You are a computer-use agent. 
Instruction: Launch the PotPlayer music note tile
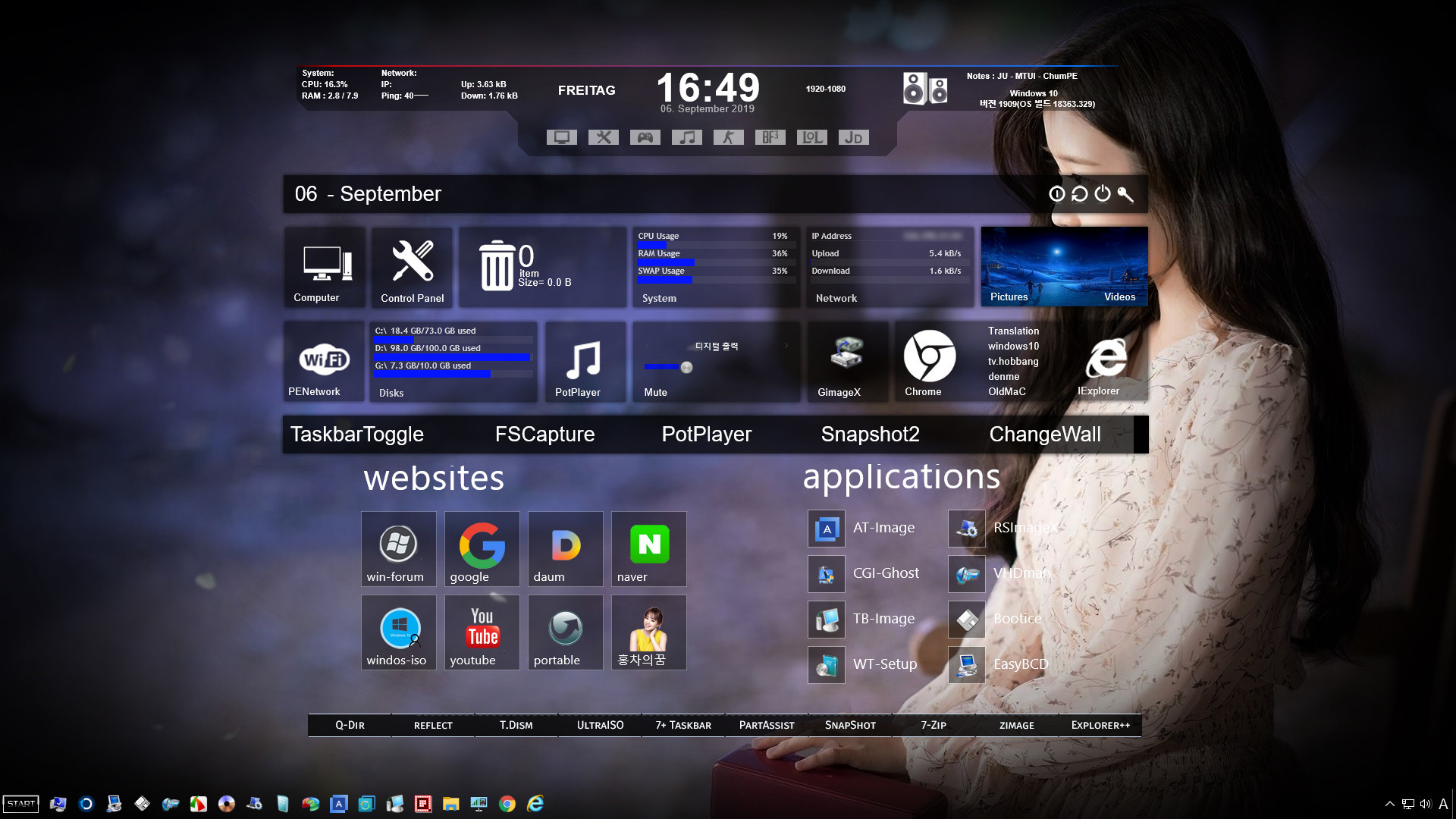[585, 362]
